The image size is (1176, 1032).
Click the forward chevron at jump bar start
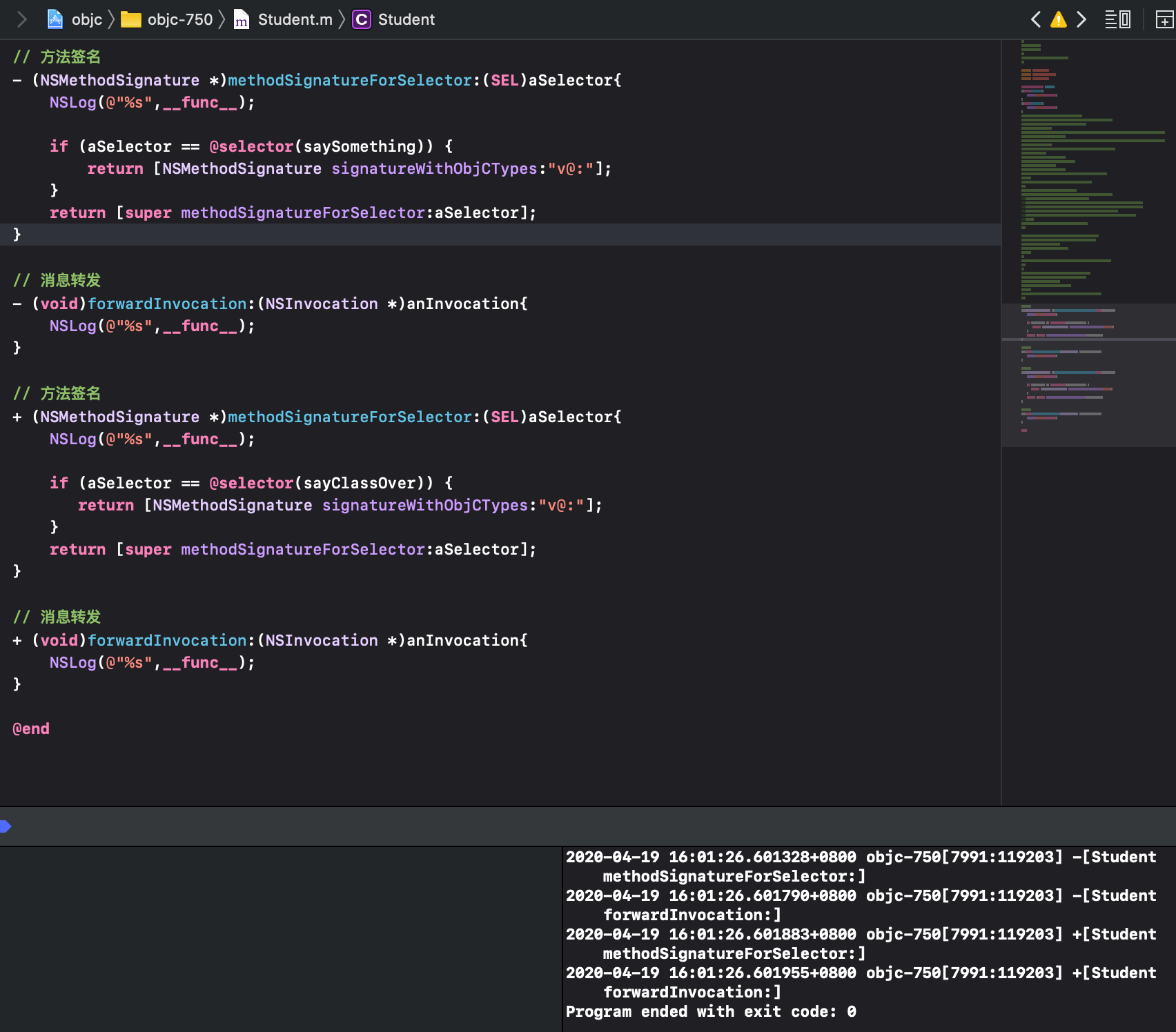(22, 19)
